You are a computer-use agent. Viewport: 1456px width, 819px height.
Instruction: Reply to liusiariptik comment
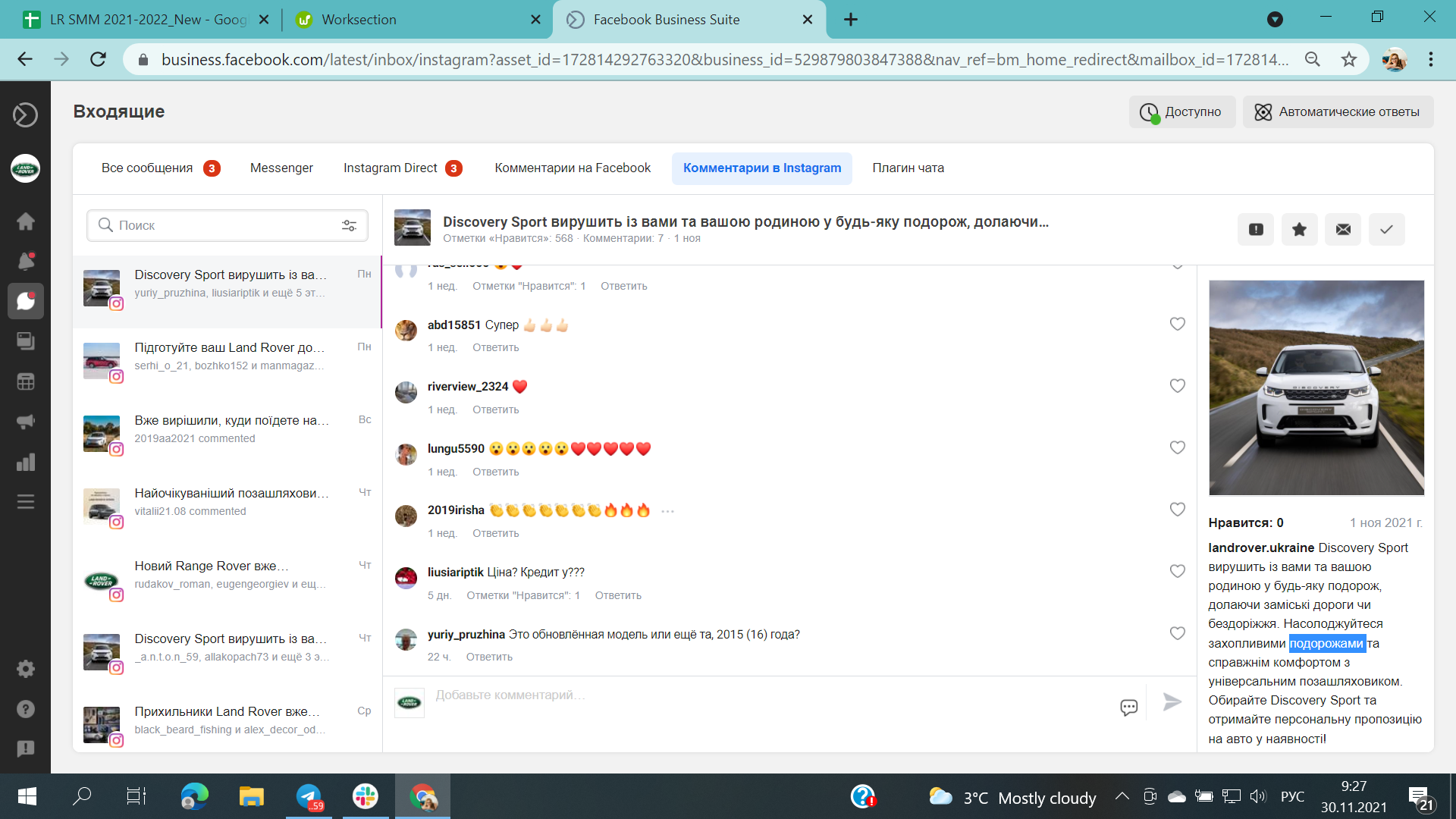pyautogui.click(x=618, y=595)
